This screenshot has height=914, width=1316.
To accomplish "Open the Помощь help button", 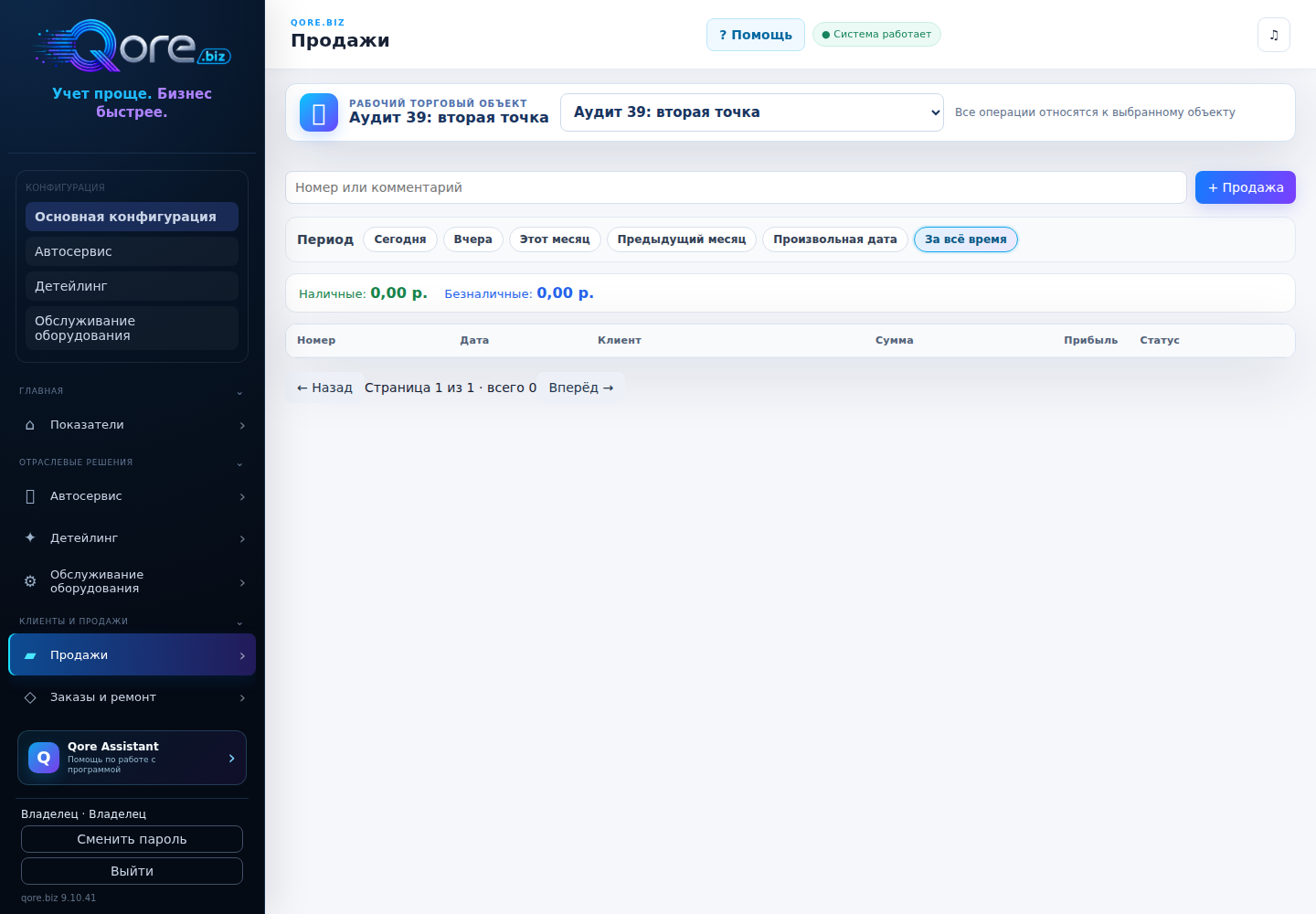I will pos(756,35).
